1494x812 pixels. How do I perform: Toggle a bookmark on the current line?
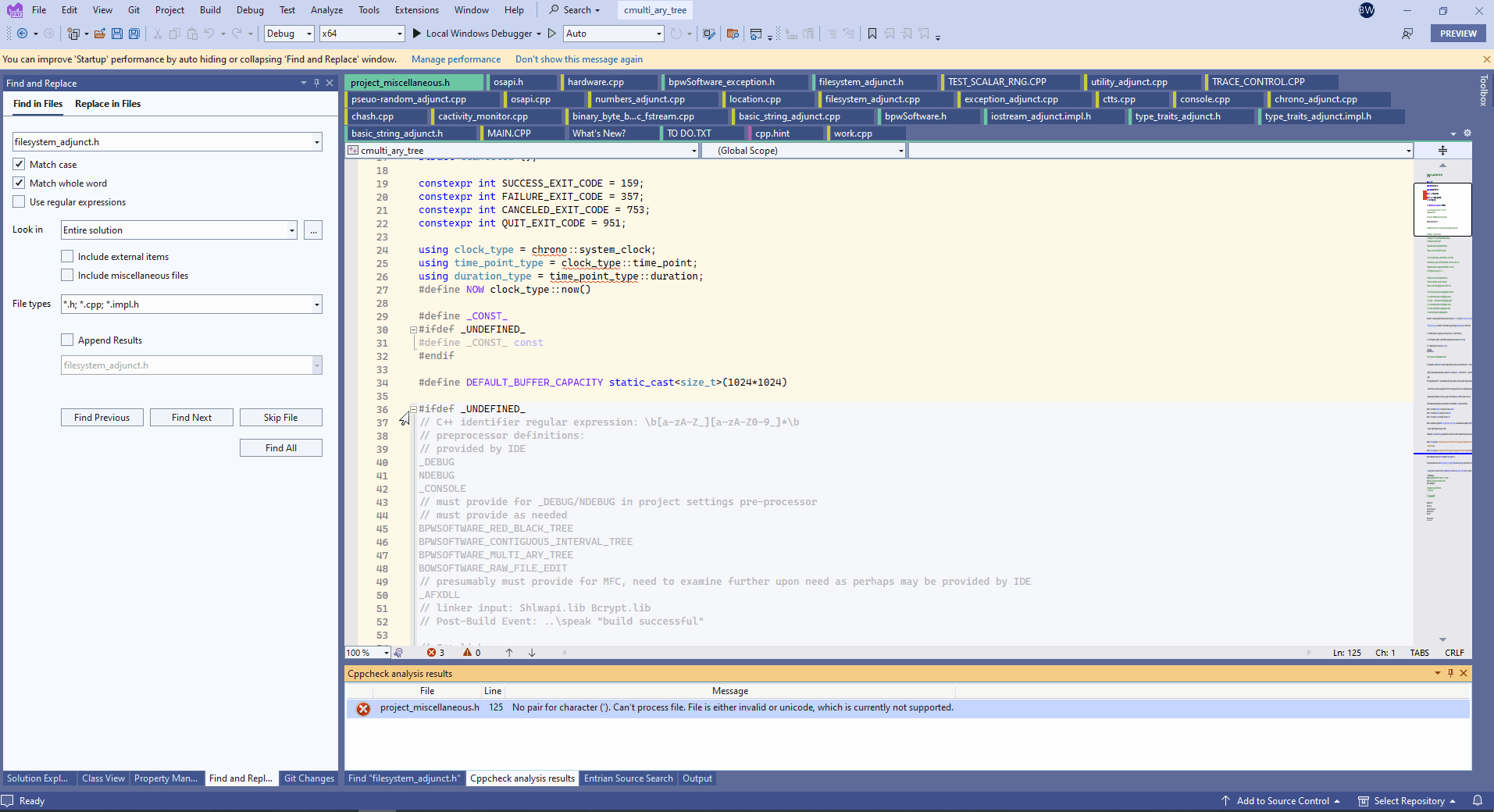[871, 34]
